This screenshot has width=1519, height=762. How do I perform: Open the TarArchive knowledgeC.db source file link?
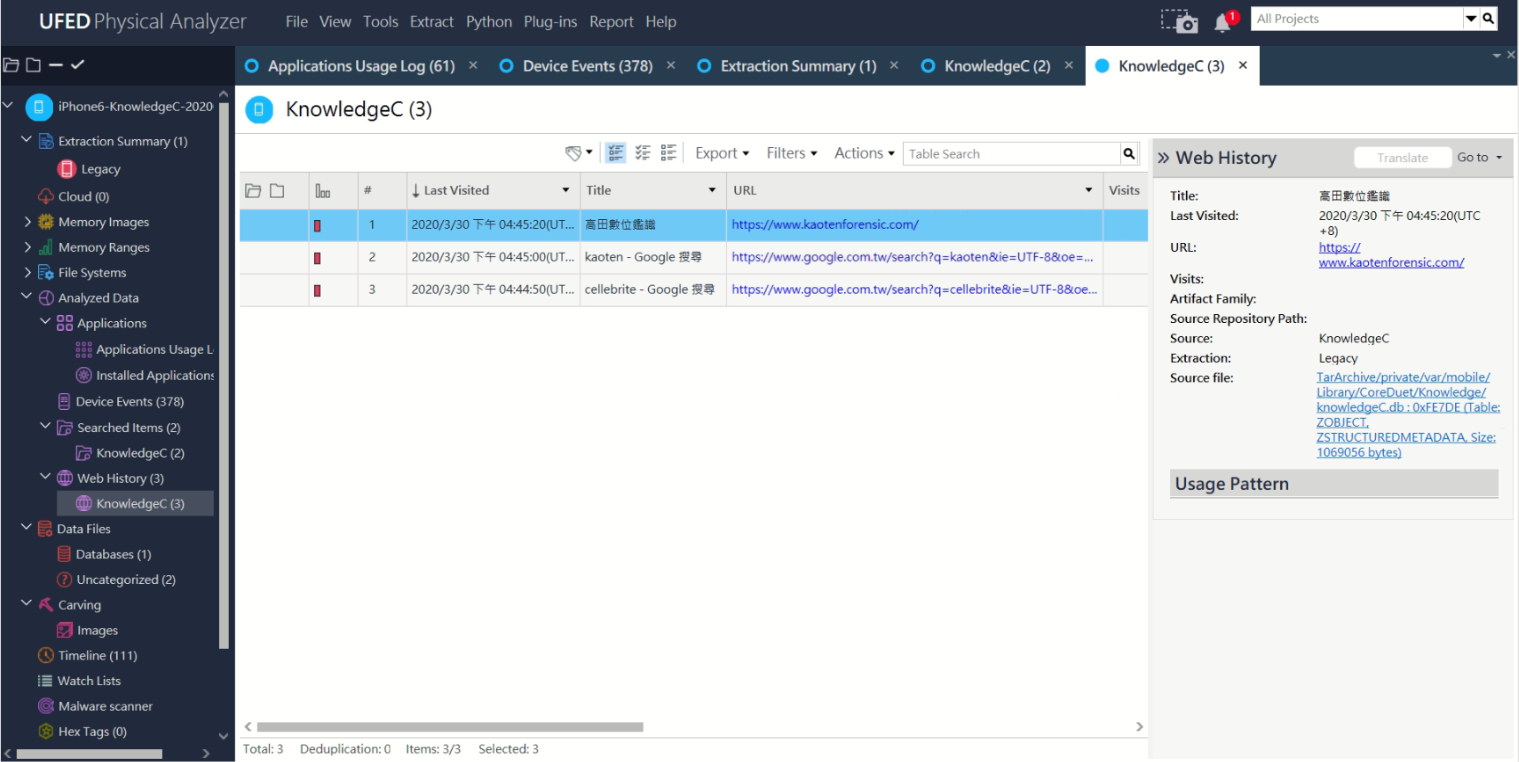coord(1407,415)
